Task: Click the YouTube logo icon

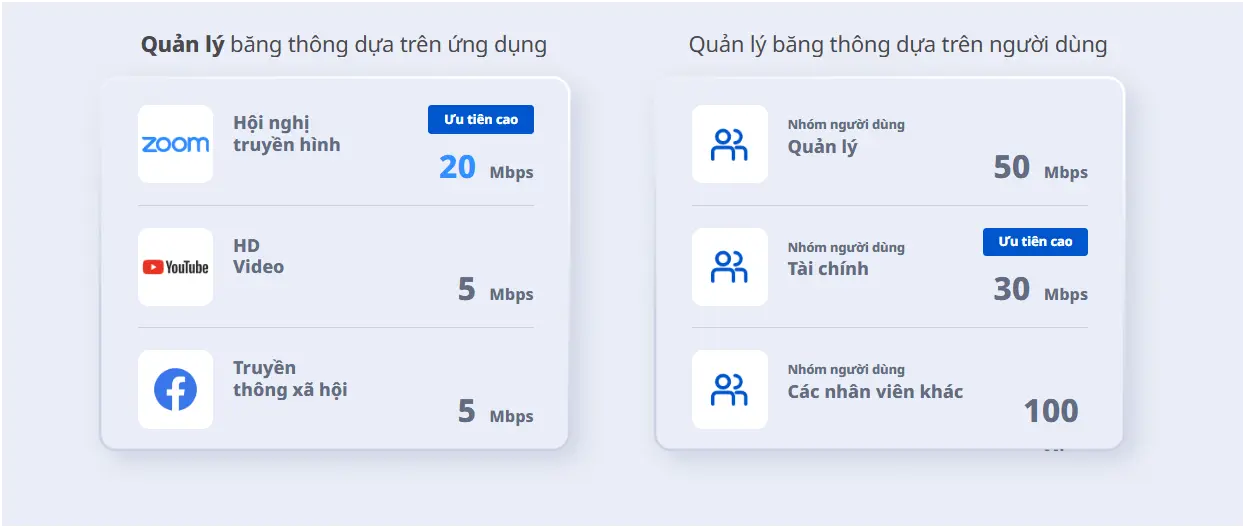Action: point(175,267)
